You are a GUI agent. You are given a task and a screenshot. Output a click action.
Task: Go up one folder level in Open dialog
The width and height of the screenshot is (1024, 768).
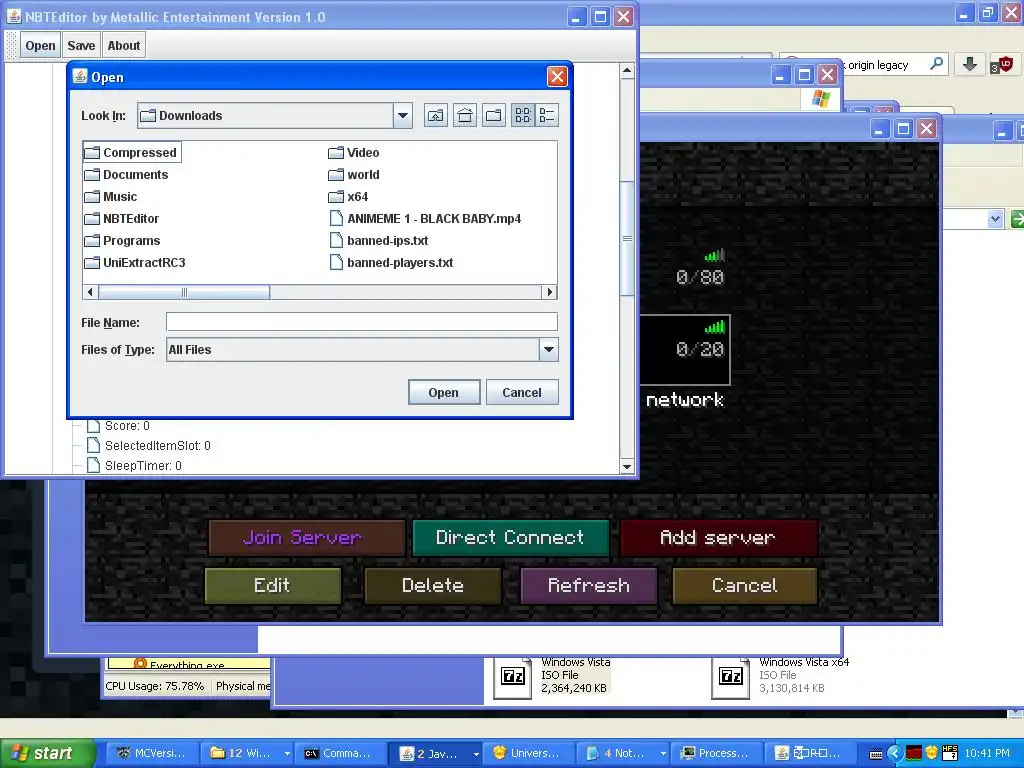coord(436,116)
